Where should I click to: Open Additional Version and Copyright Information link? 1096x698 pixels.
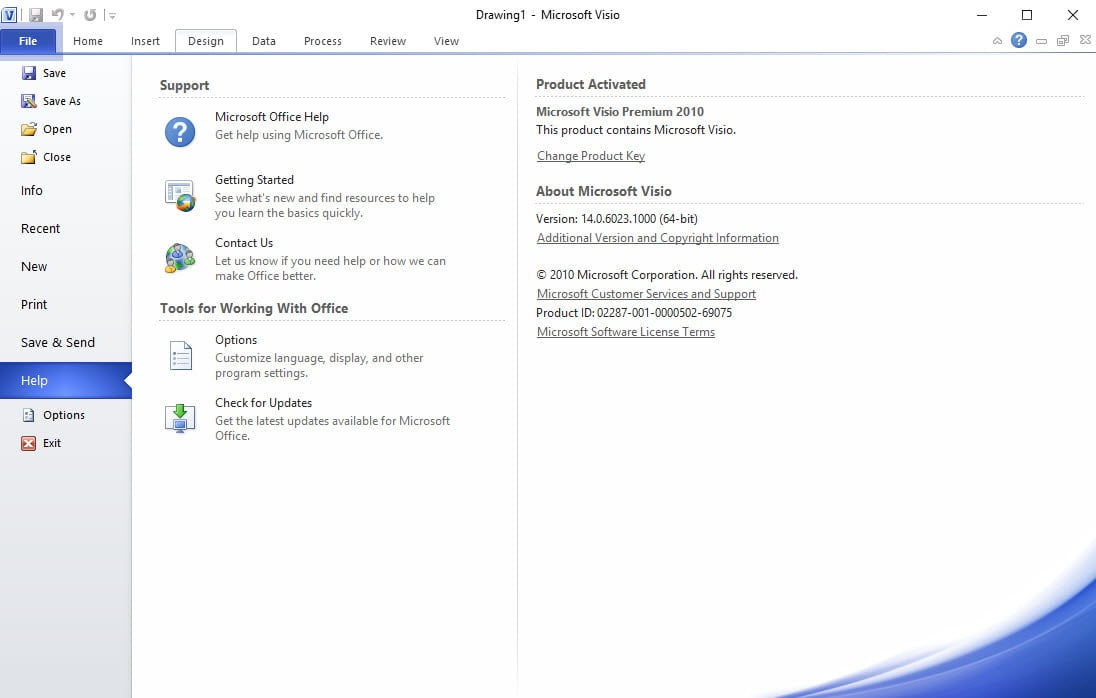[658, 238]
